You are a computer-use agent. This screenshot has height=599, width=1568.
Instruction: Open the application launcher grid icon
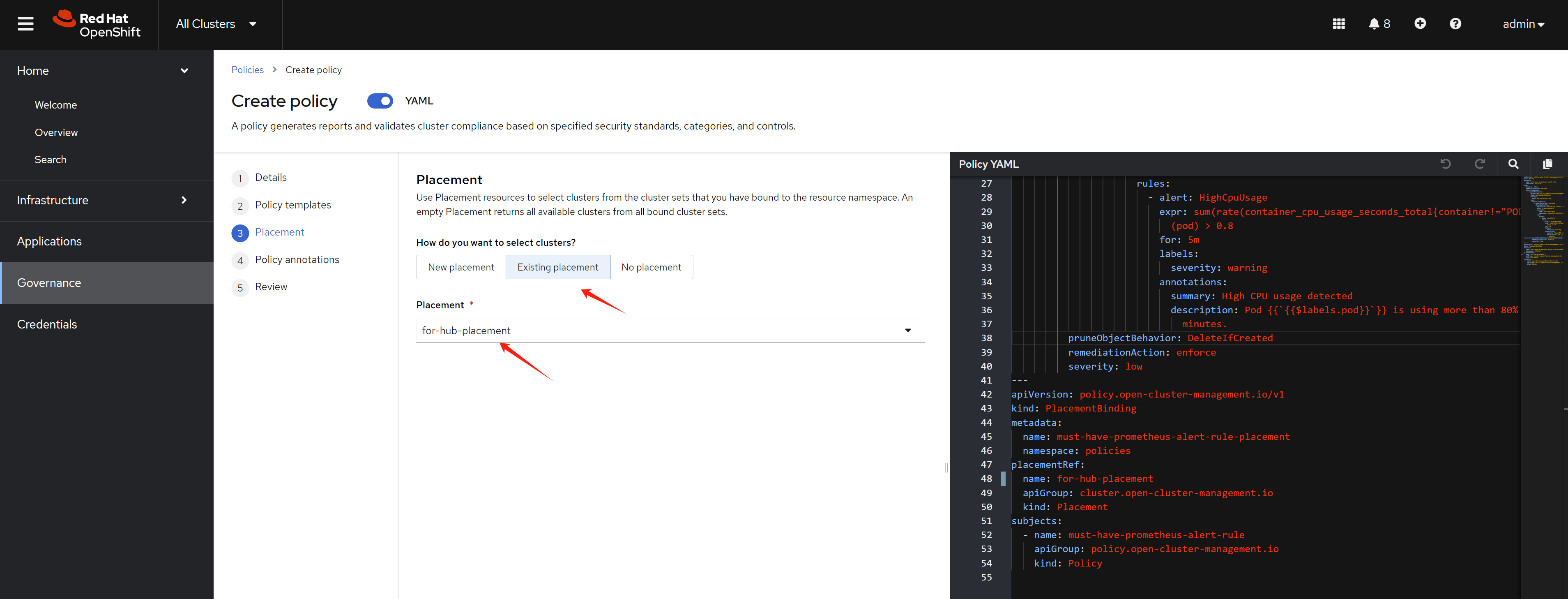point(1338,24)
